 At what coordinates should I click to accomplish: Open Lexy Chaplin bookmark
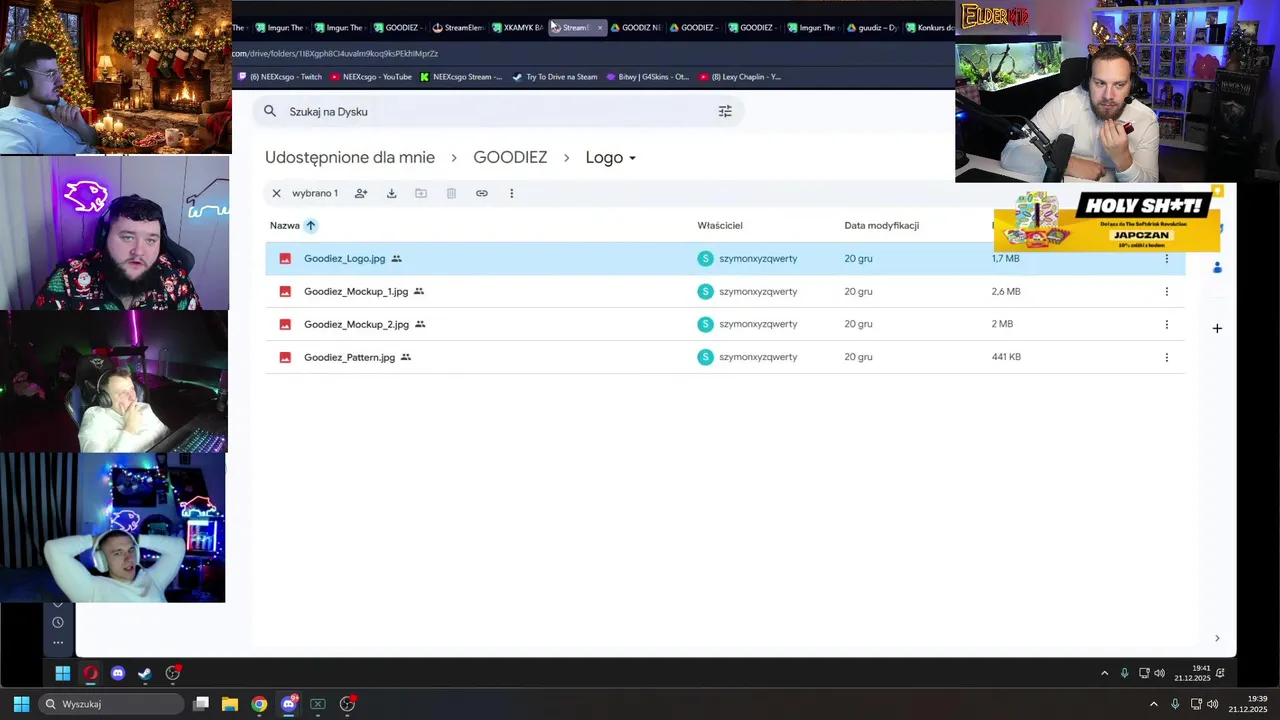coord(740,77)
